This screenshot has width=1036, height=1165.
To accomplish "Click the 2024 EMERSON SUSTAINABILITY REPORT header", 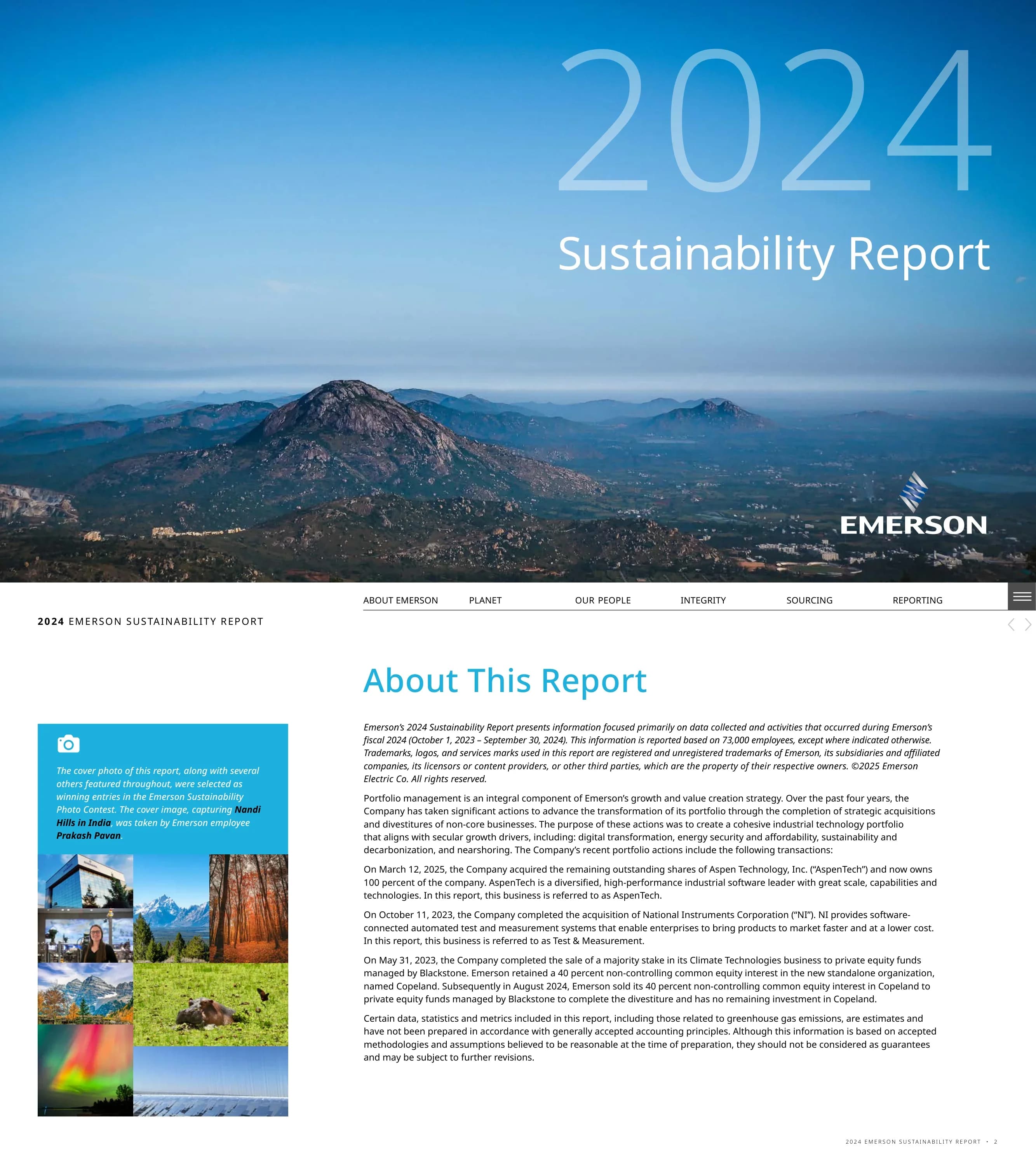I will [x=151, y=621].
